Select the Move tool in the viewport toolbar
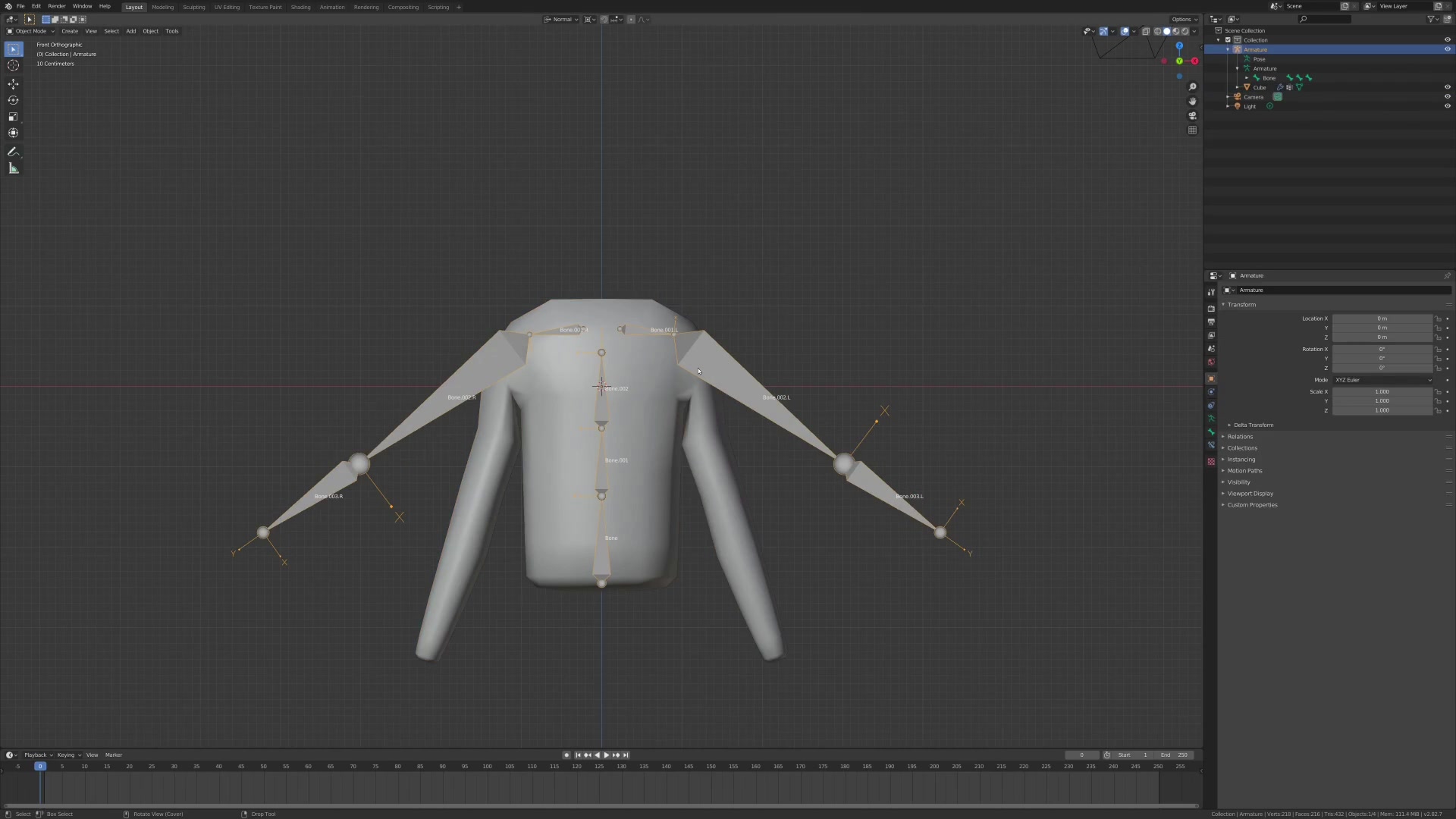The image size is (1456, 819). pos(13,84)
